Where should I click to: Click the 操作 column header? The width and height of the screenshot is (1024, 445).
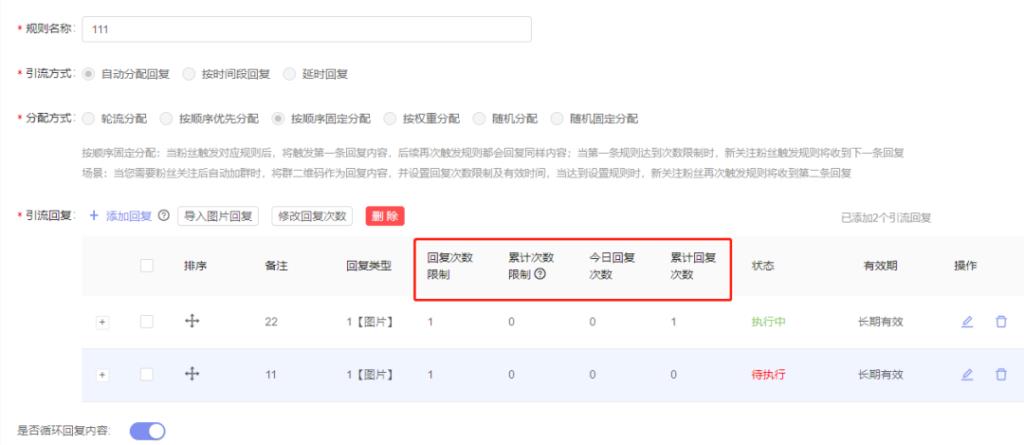tap(966, 266)
